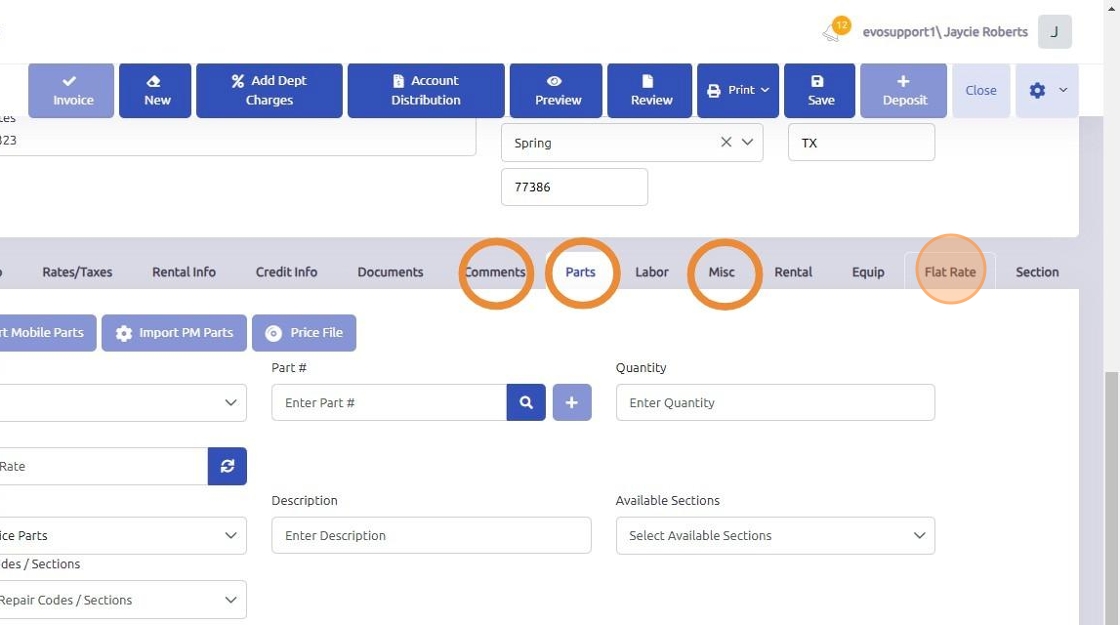Click the refresh rate icon button
Image resolution: width=1120 pixels, height=625 pixels.
(x=227, y=466)
